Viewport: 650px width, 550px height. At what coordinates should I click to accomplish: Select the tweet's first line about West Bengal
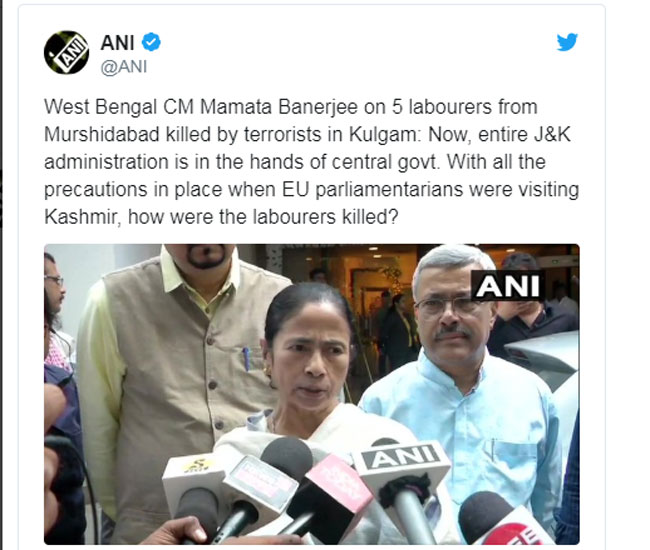(x=291, y=107)
